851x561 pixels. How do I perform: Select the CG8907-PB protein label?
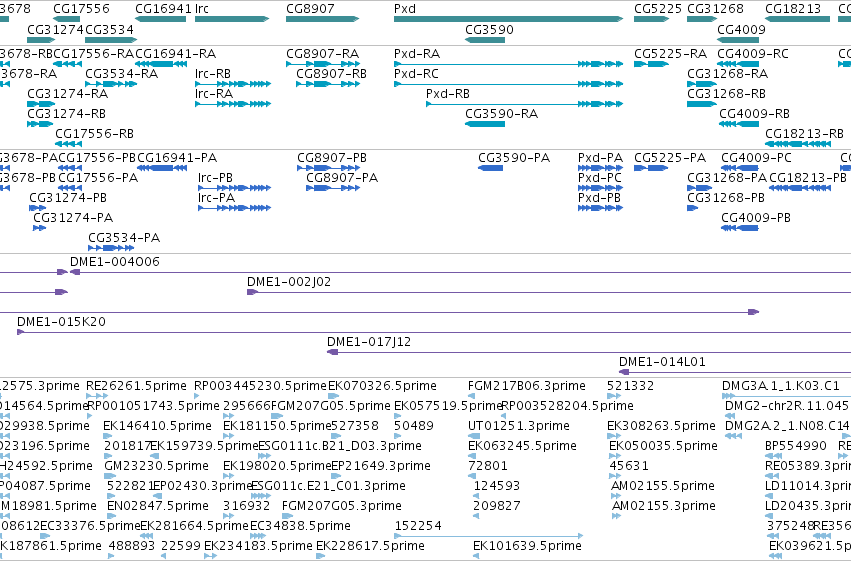point(332,158)
